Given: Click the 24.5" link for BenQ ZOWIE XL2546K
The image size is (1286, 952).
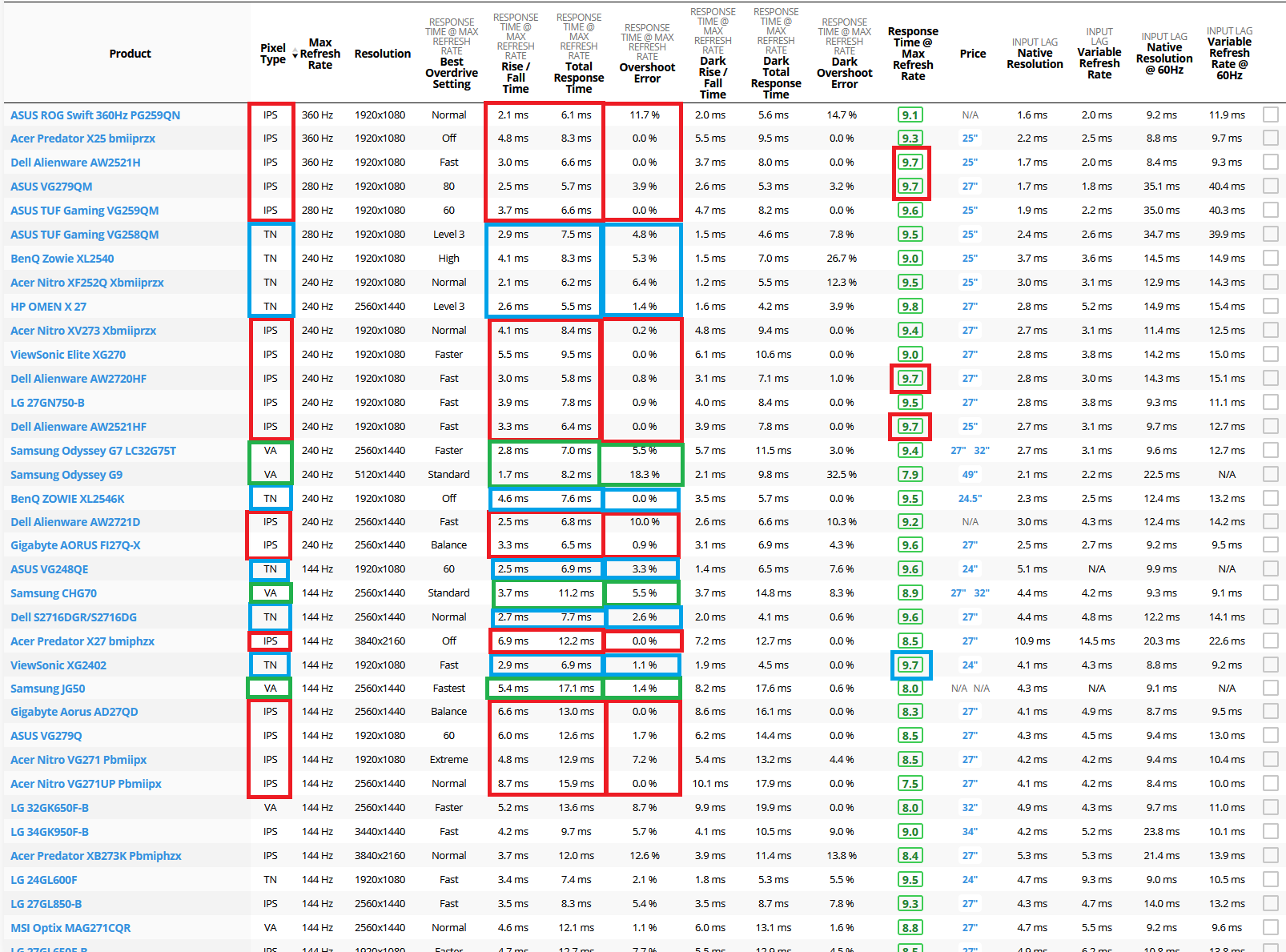Looking at the screenshot, I should pos(970,498).
